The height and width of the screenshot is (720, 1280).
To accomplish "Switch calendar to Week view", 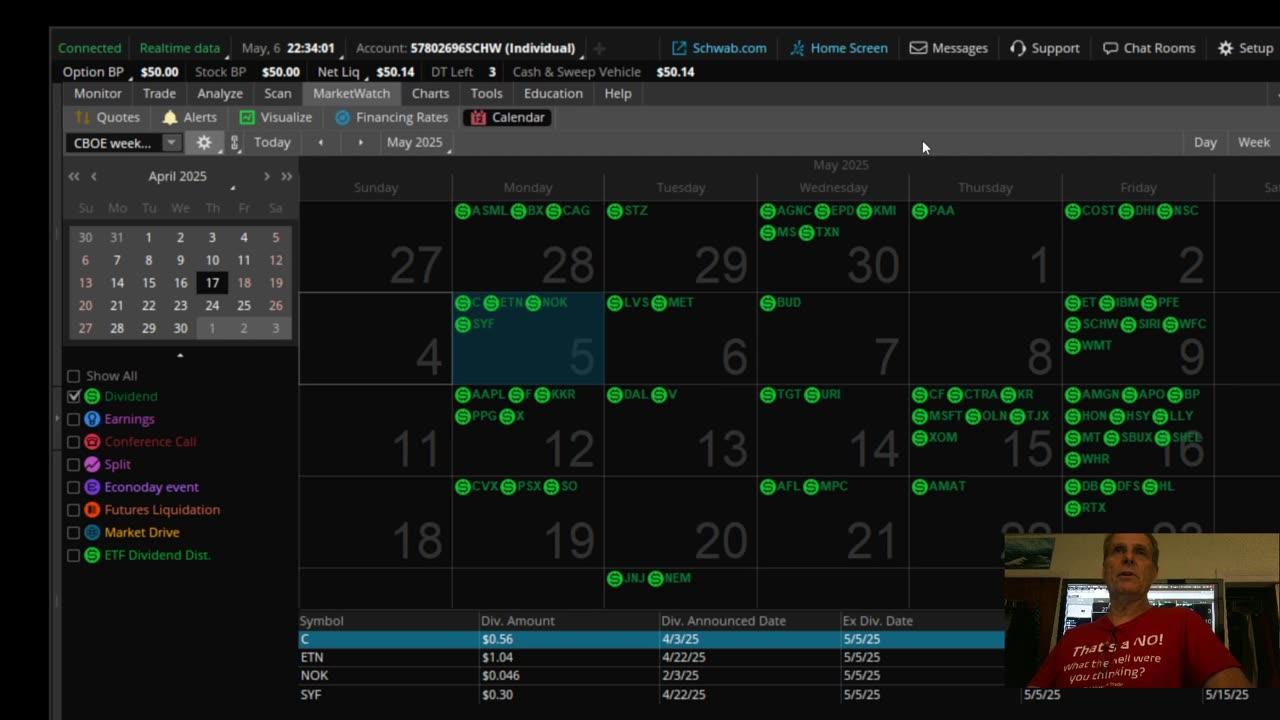I will coord(1254,143).
